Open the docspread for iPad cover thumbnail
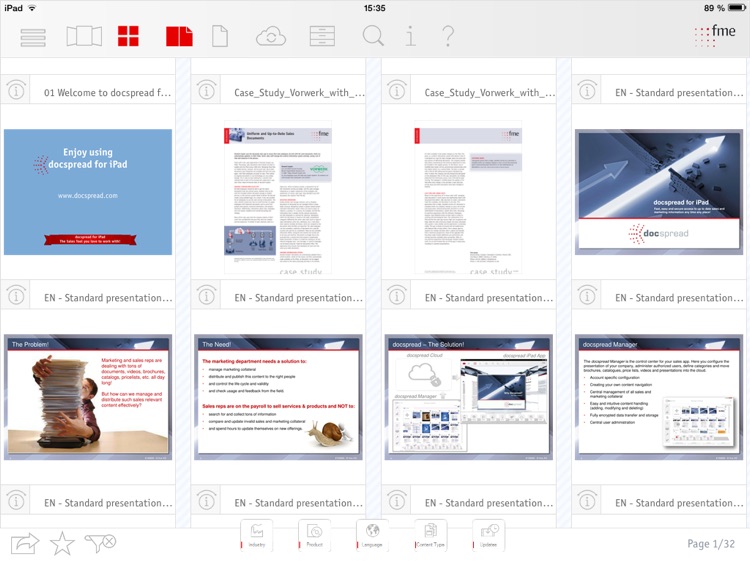This screenshot has width=750, height=563. (x=659, y=192)
